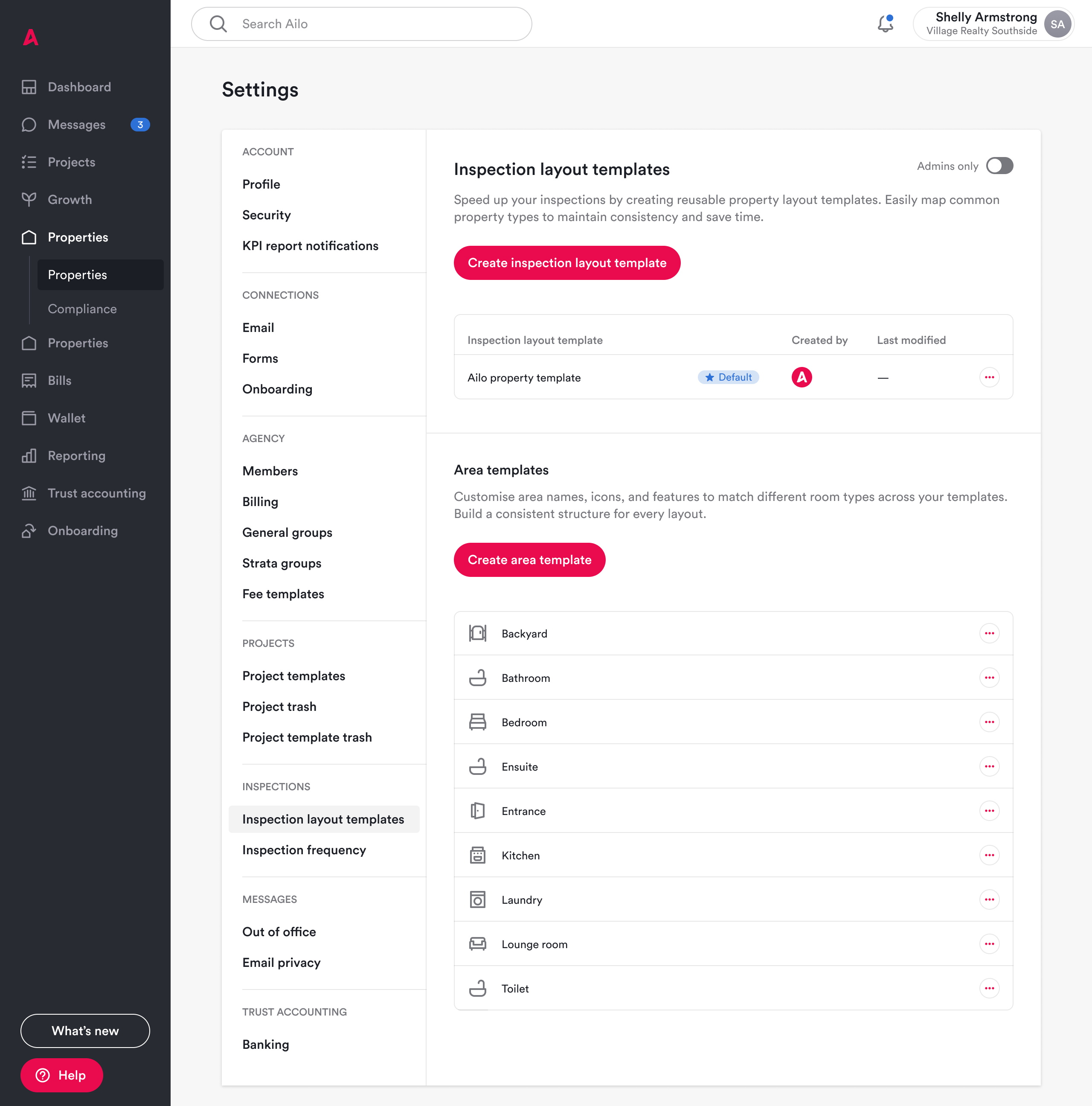The height and width of the screenshot is (1106, 1092).
Task: Click Create inspection layout template
Action: 566,263
